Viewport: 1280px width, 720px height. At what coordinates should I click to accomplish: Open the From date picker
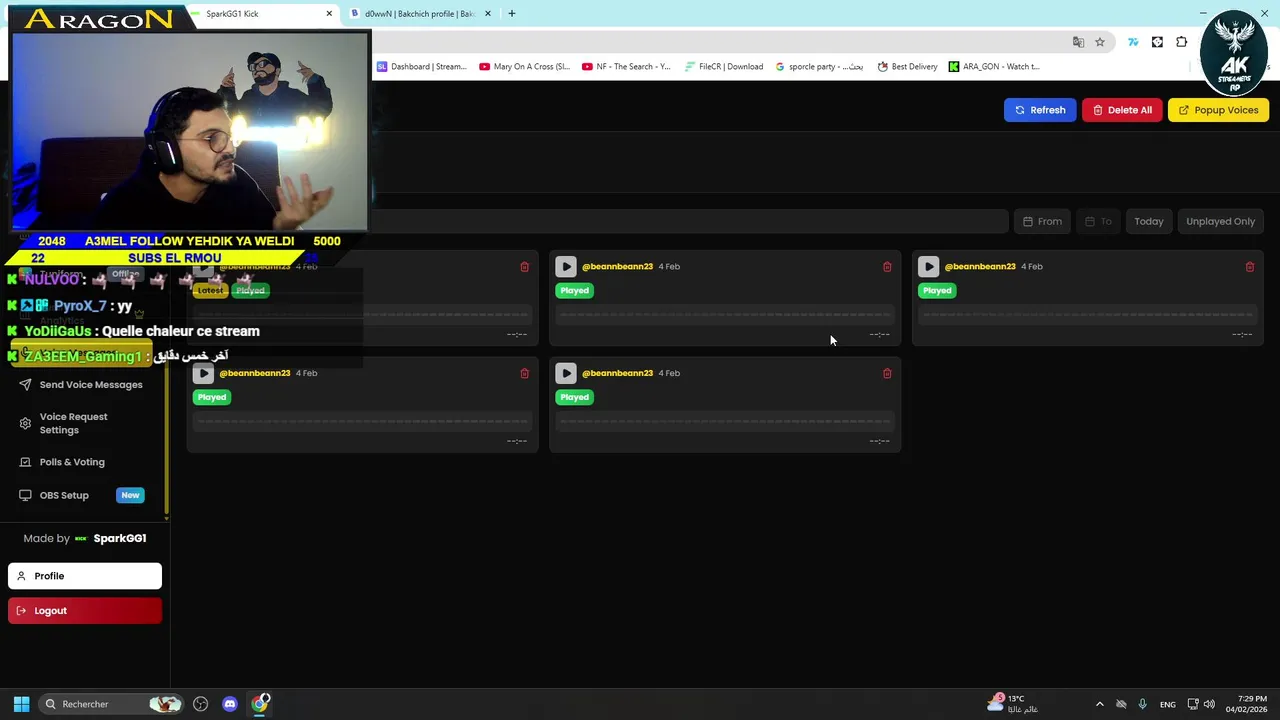pyautogui.click(x=1042, y=221)
